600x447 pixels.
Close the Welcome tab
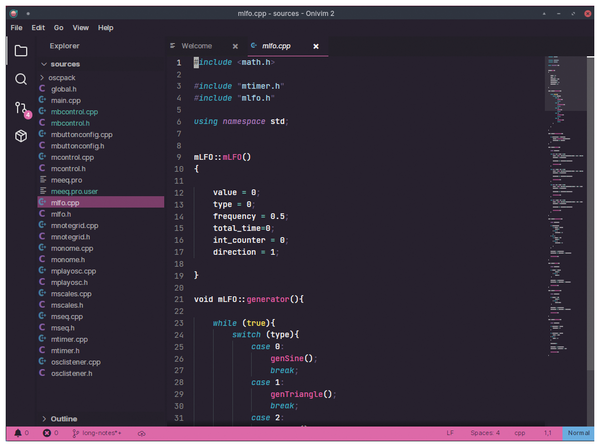[x=235, y=46]
